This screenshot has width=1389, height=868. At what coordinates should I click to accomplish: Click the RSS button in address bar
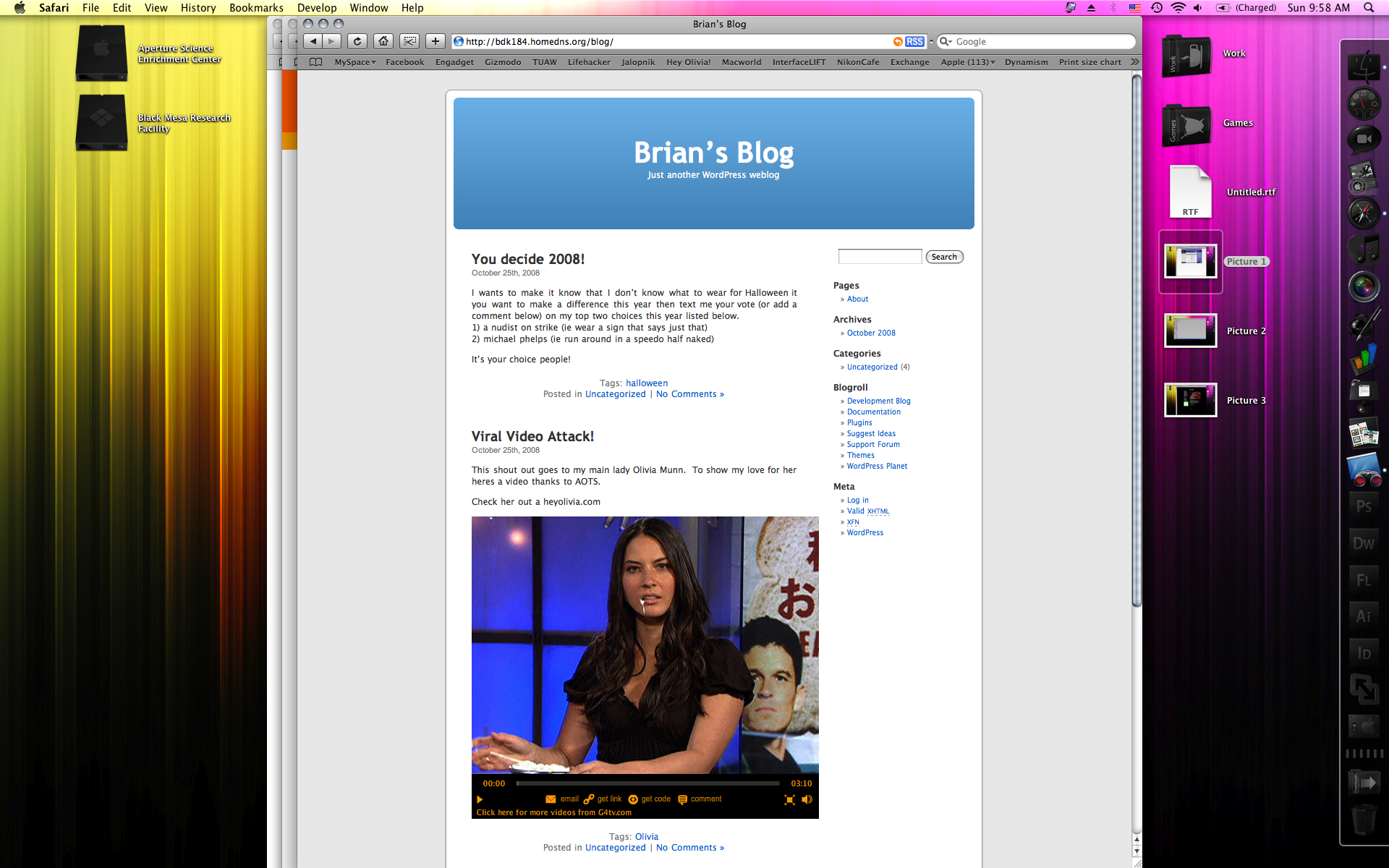tap(914, 42)
